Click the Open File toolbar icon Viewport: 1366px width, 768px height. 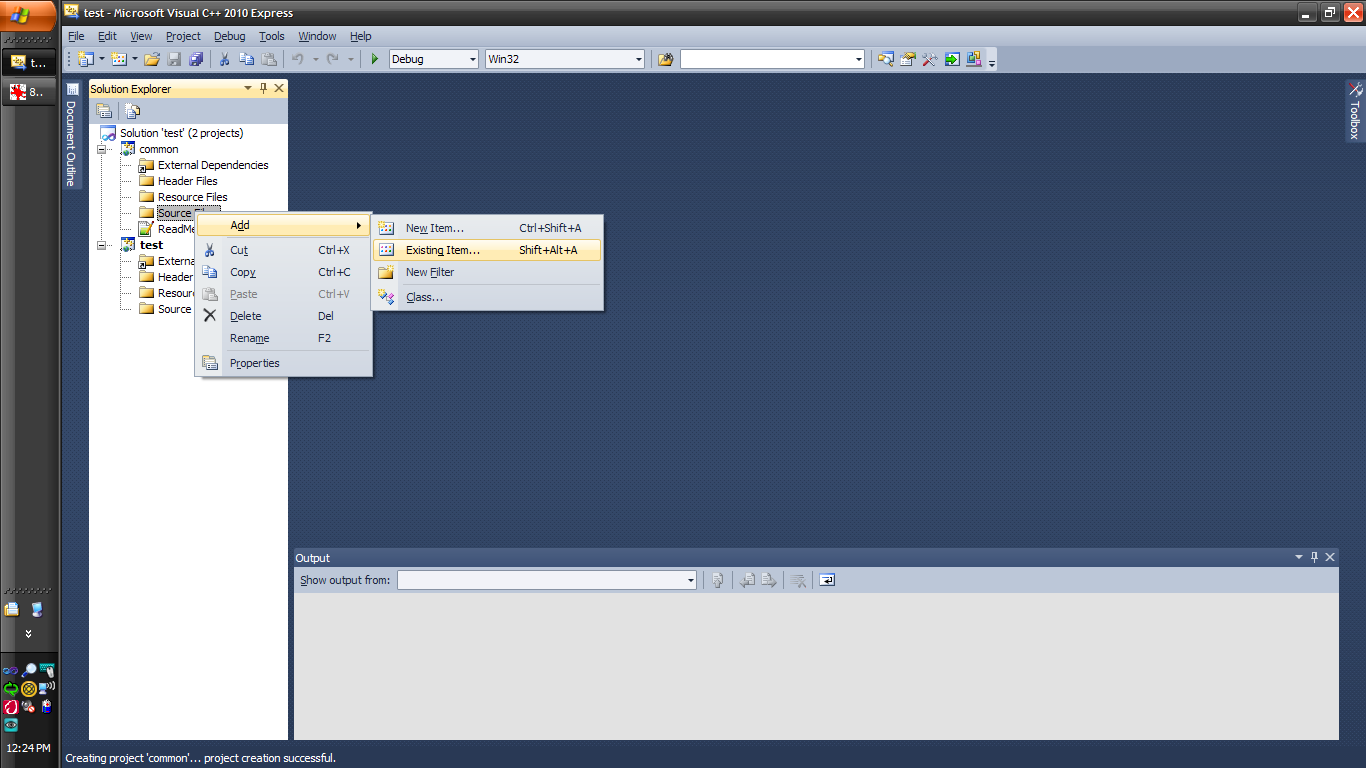(x=152, y=59)
